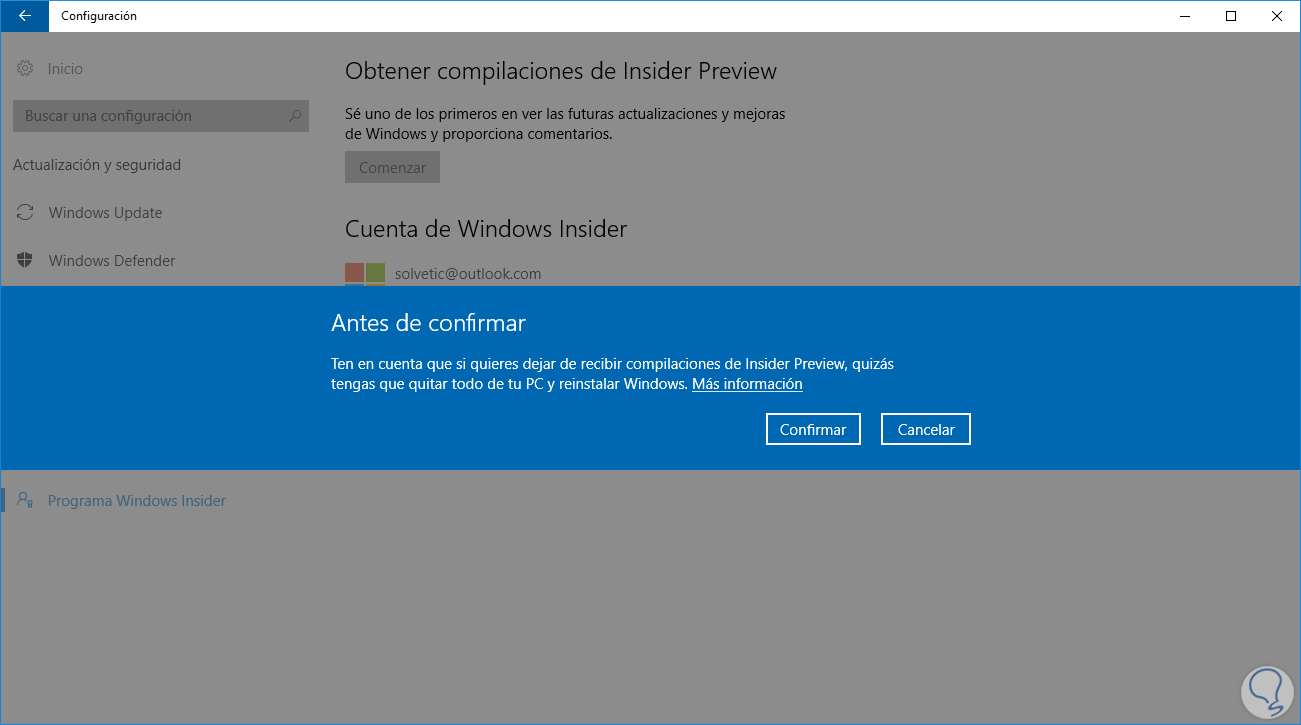1301x725 pixels.
Task: Click the Windows Update sync arrows icon
Action: coord(25,213)
